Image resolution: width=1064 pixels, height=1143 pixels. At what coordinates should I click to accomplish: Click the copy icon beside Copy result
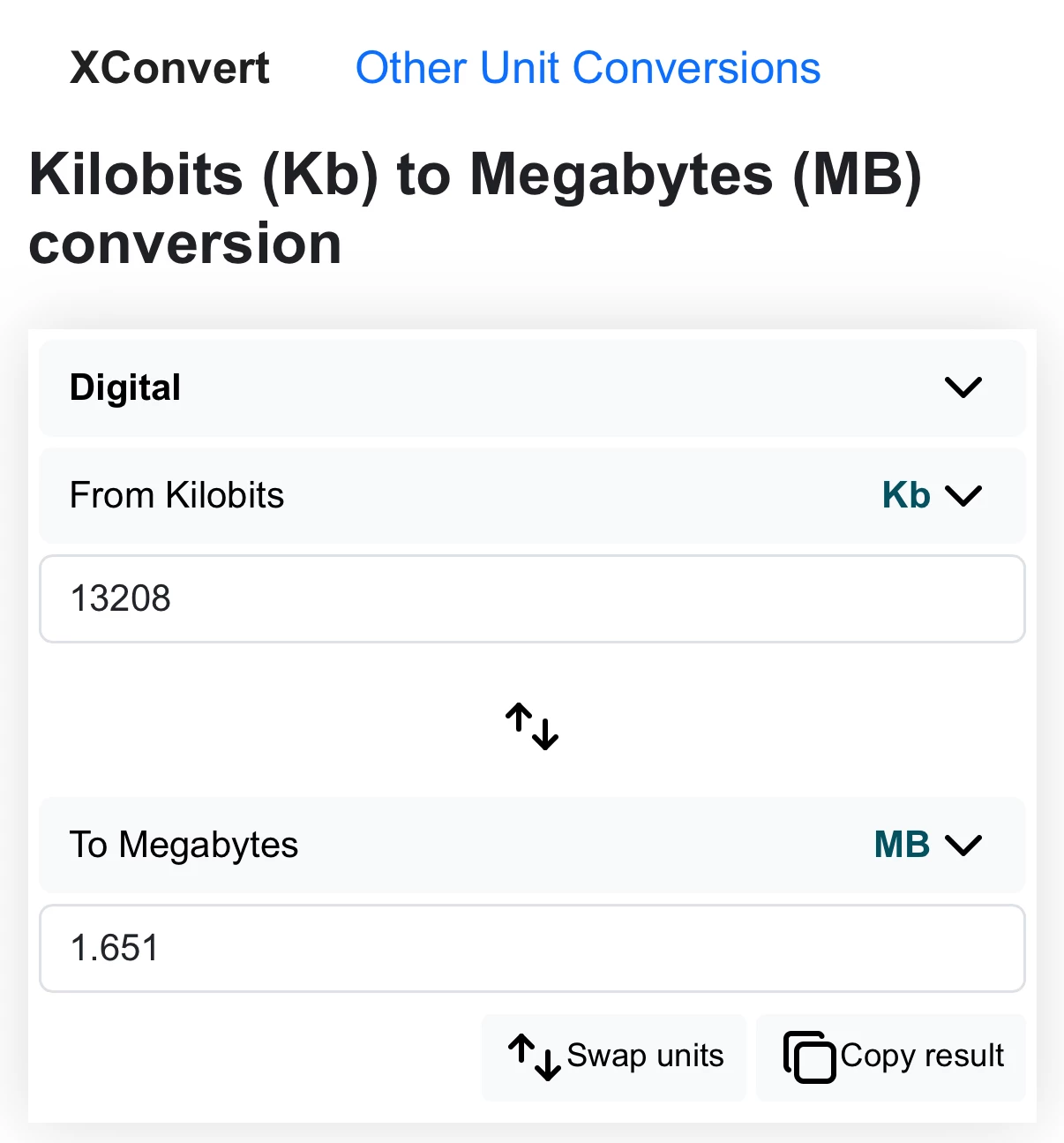[x=809, y=1057]
